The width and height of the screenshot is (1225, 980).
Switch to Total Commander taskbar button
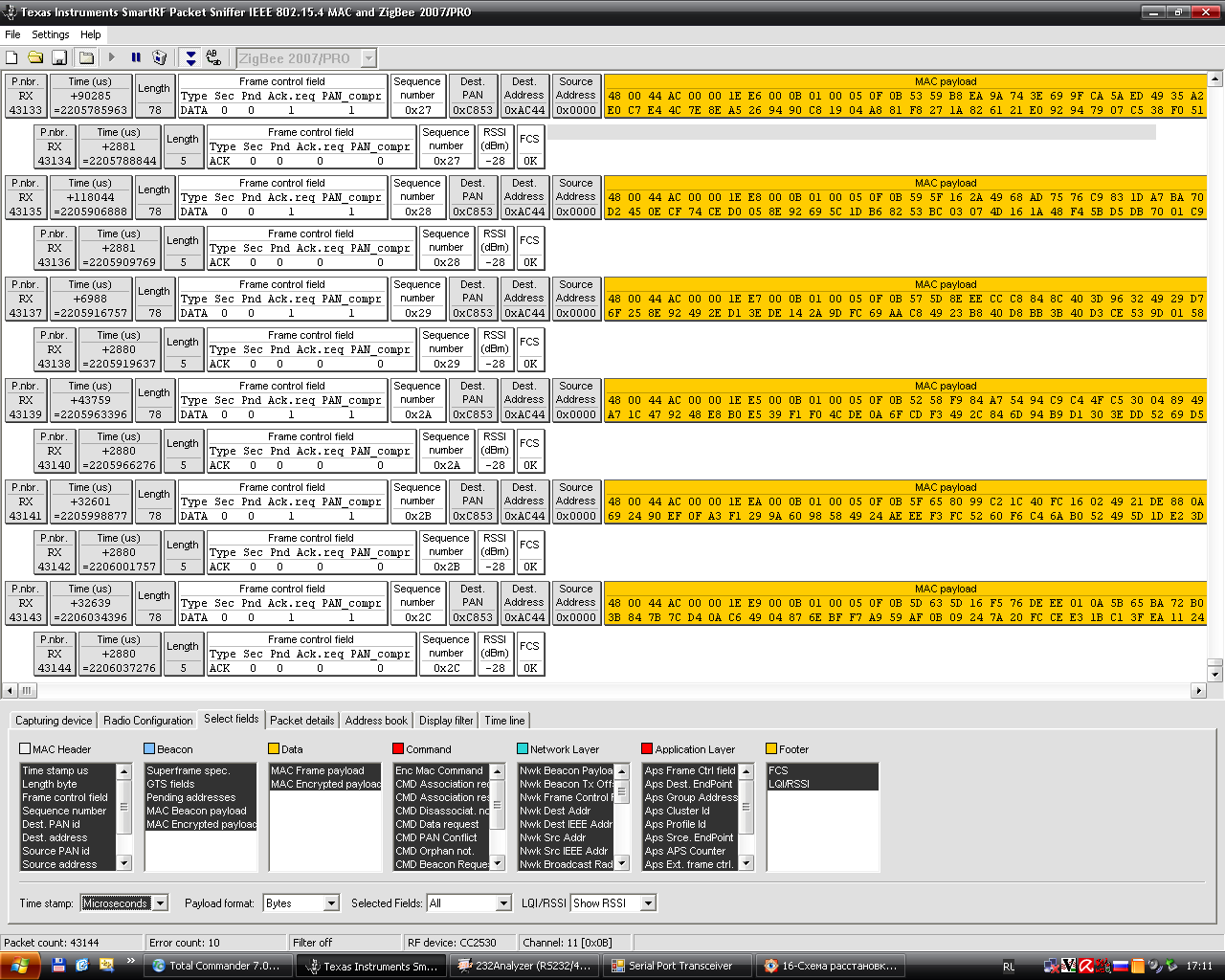218,966
